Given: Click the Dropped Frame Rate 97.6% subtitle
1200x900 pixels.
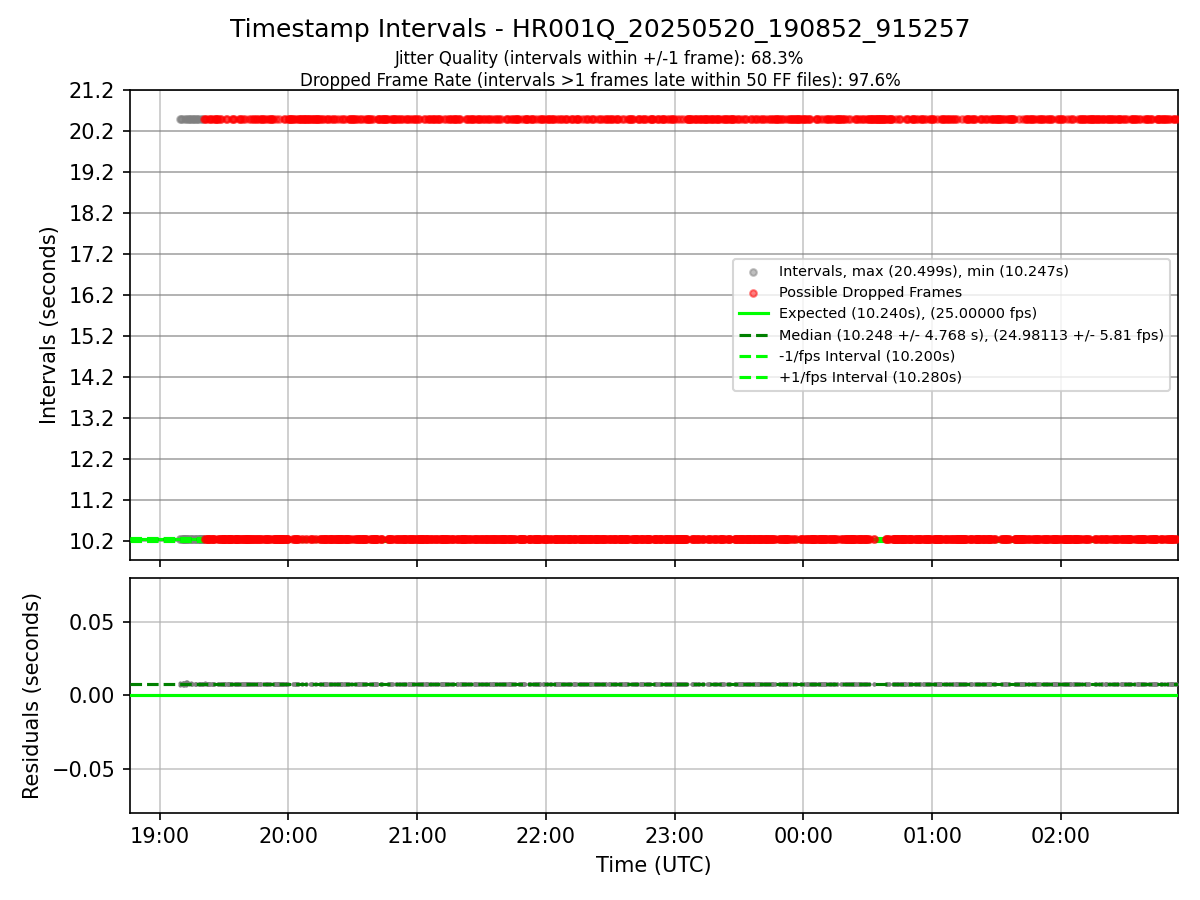Looking at the screenshot, I should (600, 80).
